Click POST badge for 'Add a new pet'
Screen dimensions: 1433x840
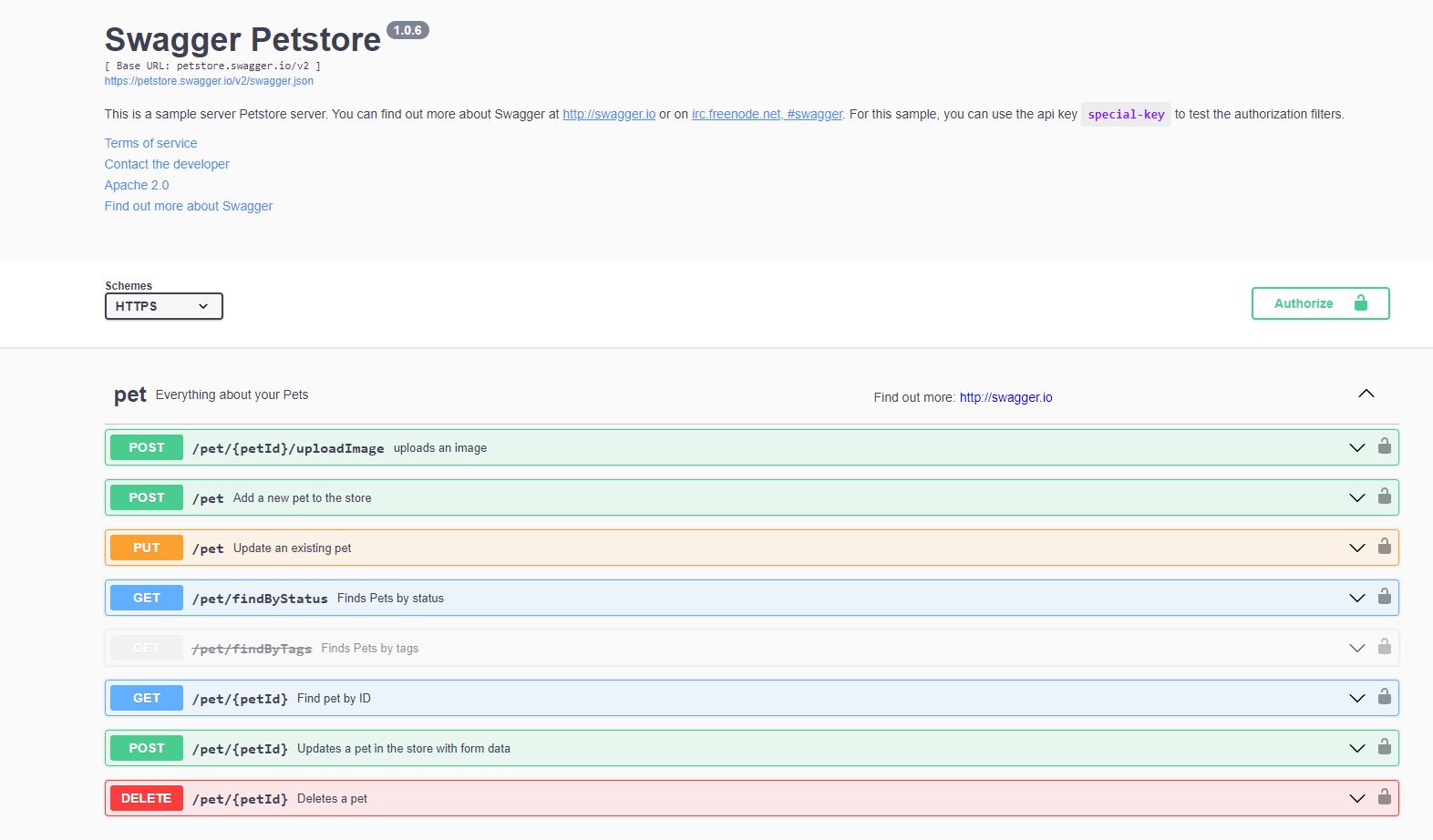147,497
